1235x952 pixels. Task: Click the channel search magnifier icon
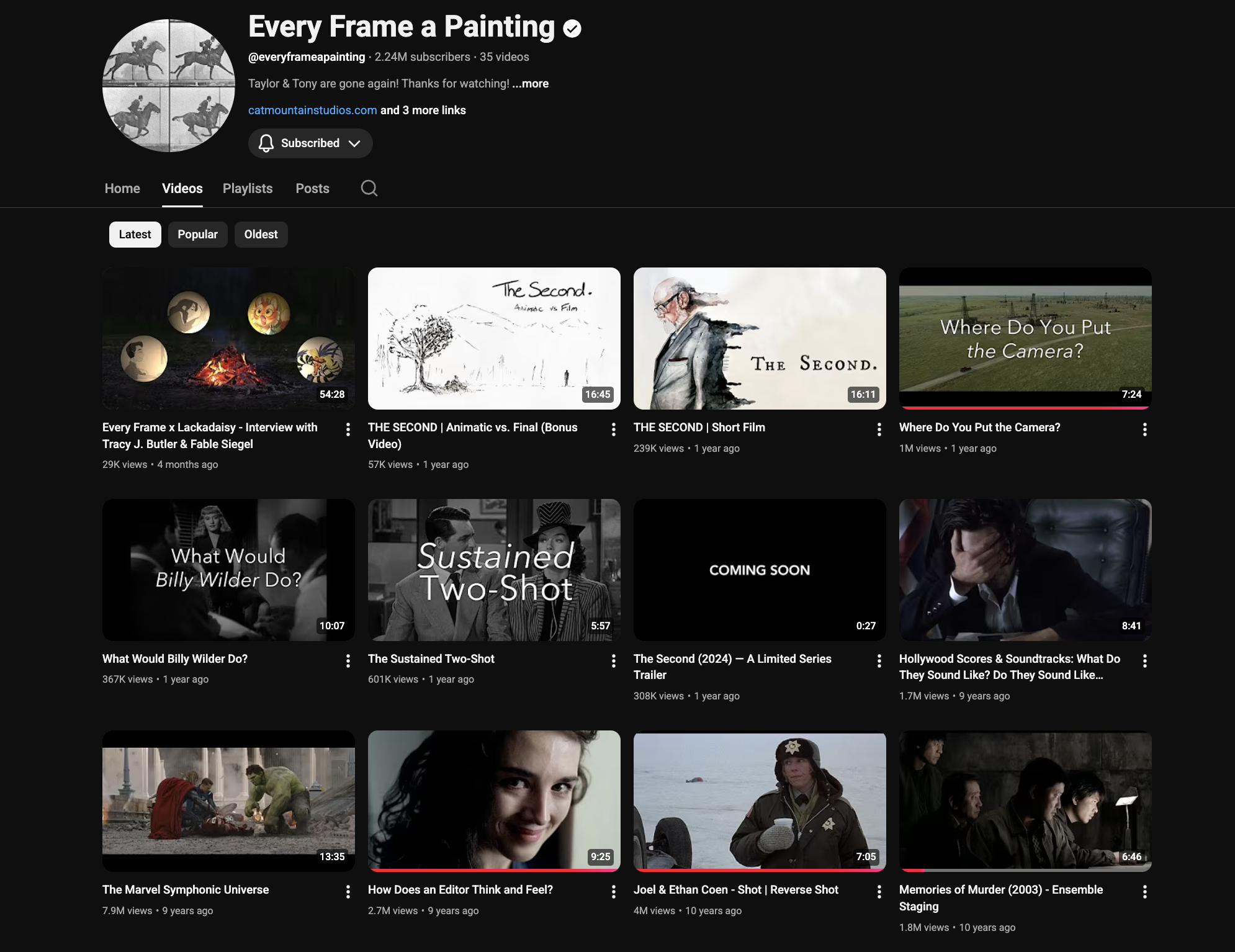(369, 188)
